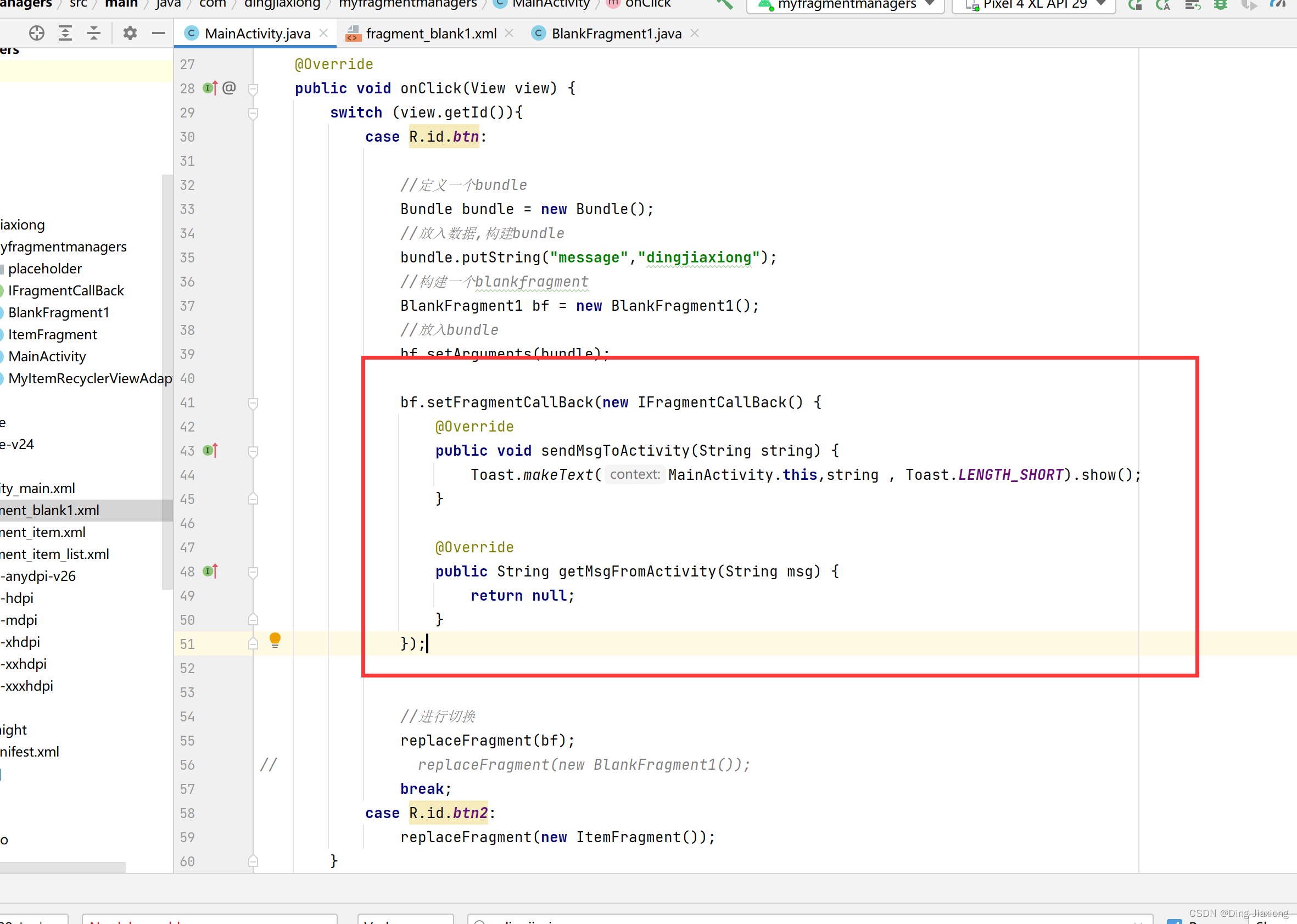The height and width of the screenshot is (924, 1297).
Task: Click the fold end marker on line 60
Action: (x=253, y=861)
